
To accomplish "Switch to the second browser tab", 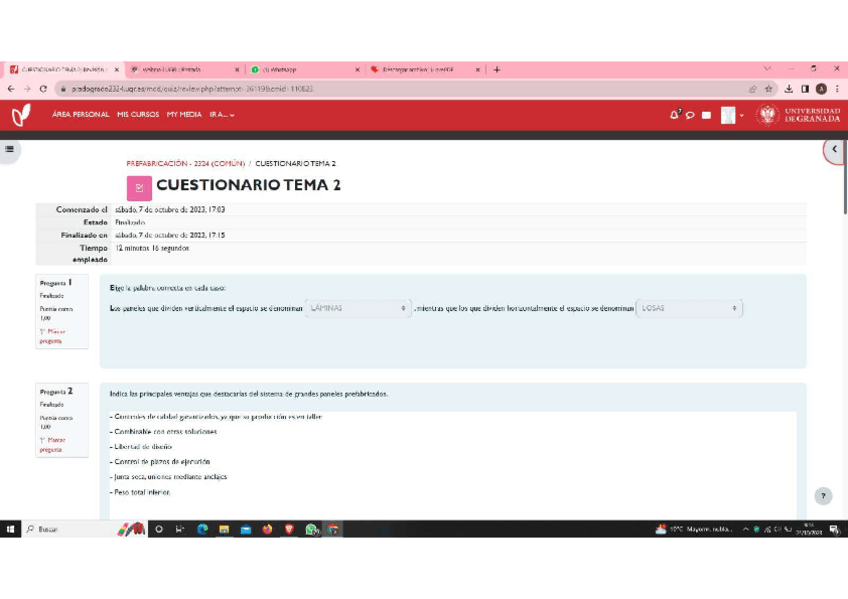I will pos(184,70).
